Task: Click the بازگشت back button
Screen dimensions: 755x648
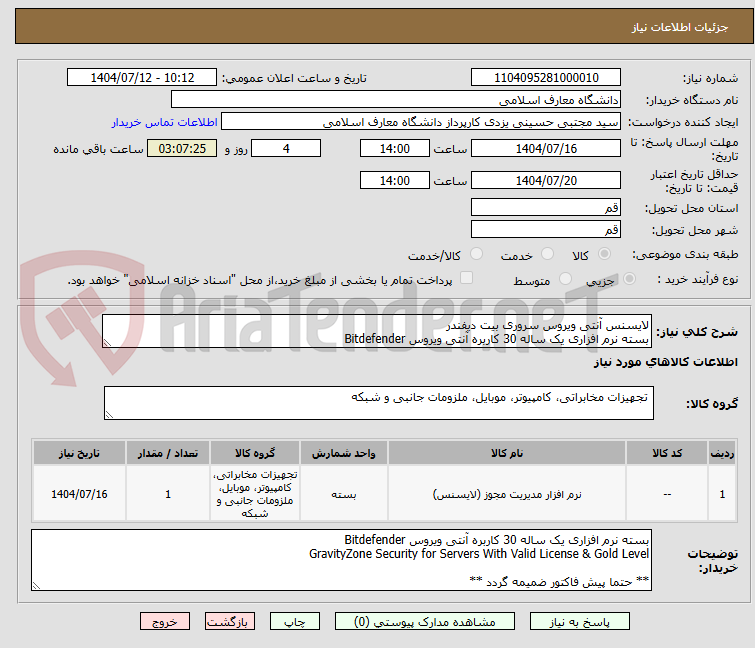Action: (229, 621)
